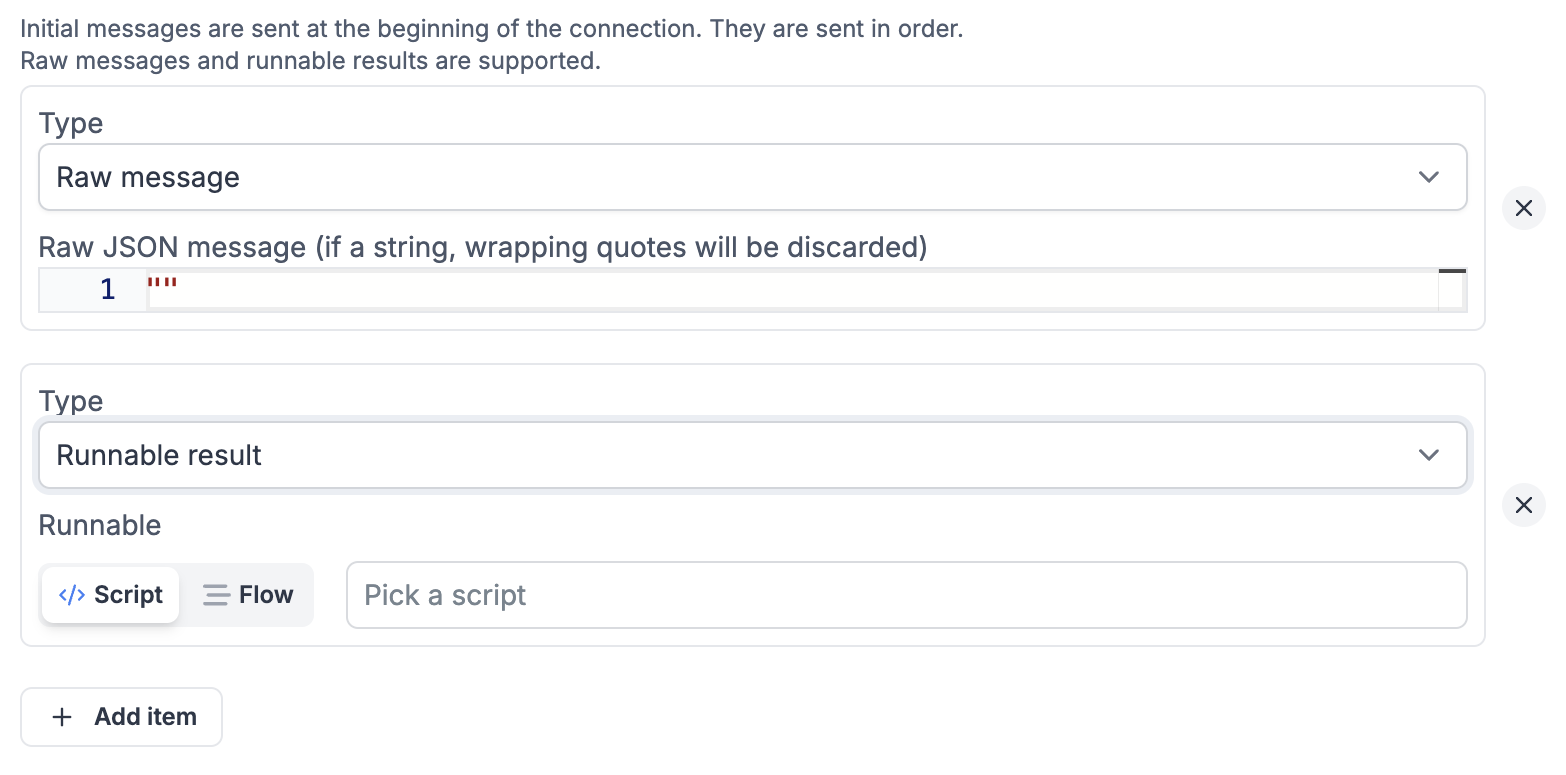Click the Flow lines icon
Screen dimensions: 1566x775
[216, 594]
